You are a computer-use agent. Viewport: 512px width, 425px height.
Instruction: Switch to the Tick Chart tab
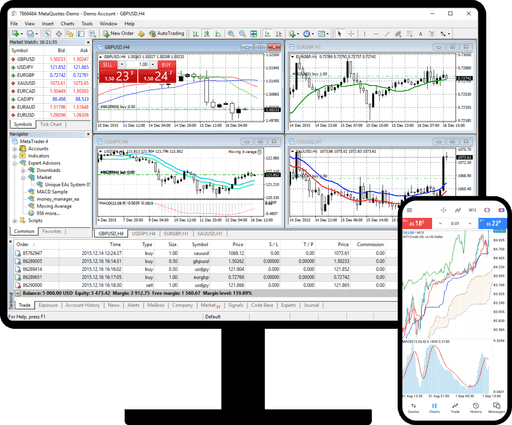point(51,124)
